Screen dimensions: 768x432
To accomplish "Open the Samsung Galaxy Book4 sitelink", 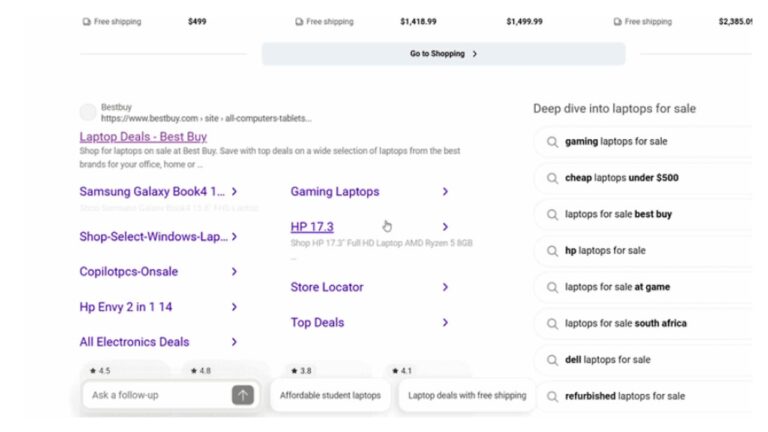I will click(152, 192).
